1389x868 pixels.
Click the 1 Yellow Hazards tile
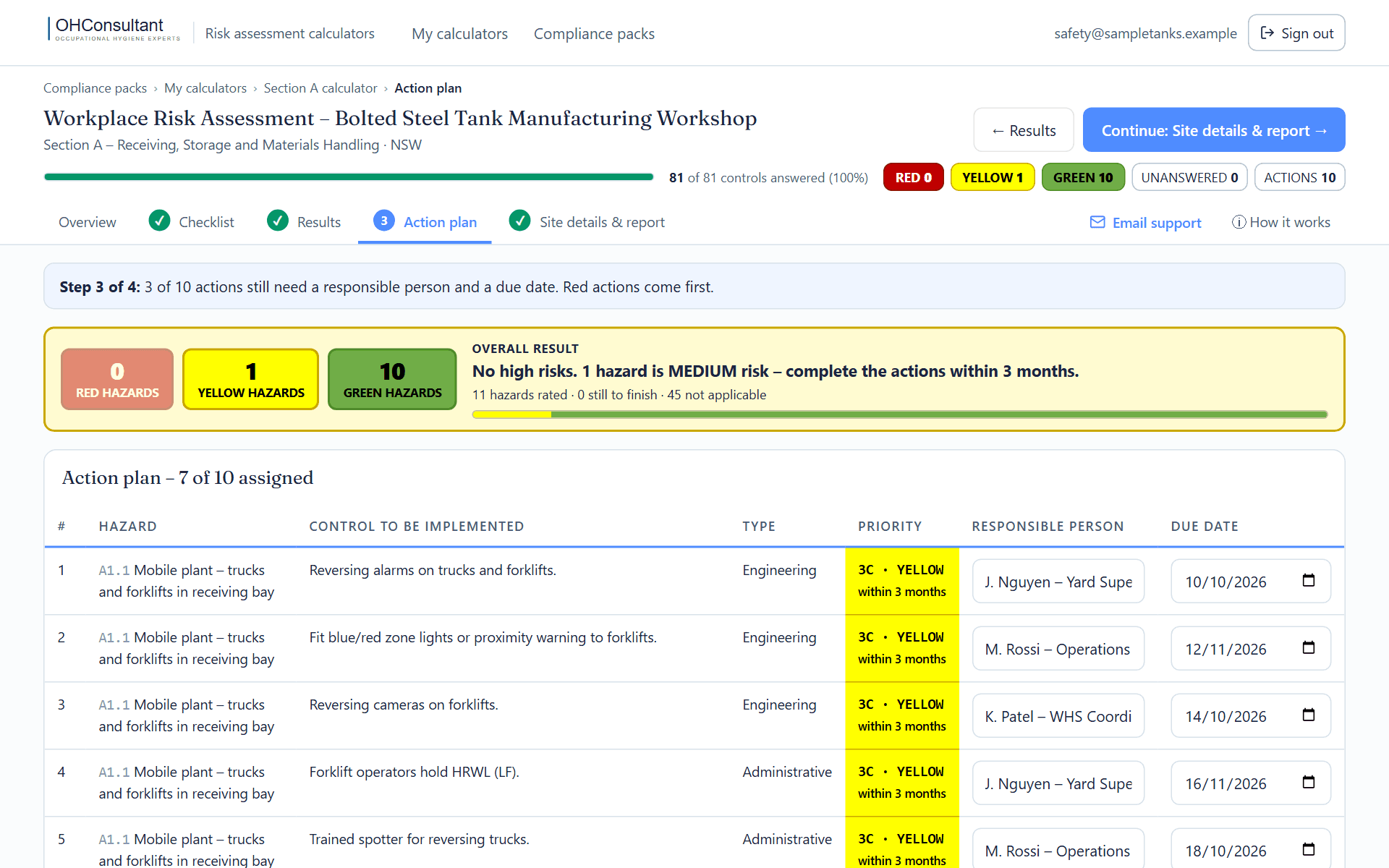pyautogui.click(x=251, y=379)
